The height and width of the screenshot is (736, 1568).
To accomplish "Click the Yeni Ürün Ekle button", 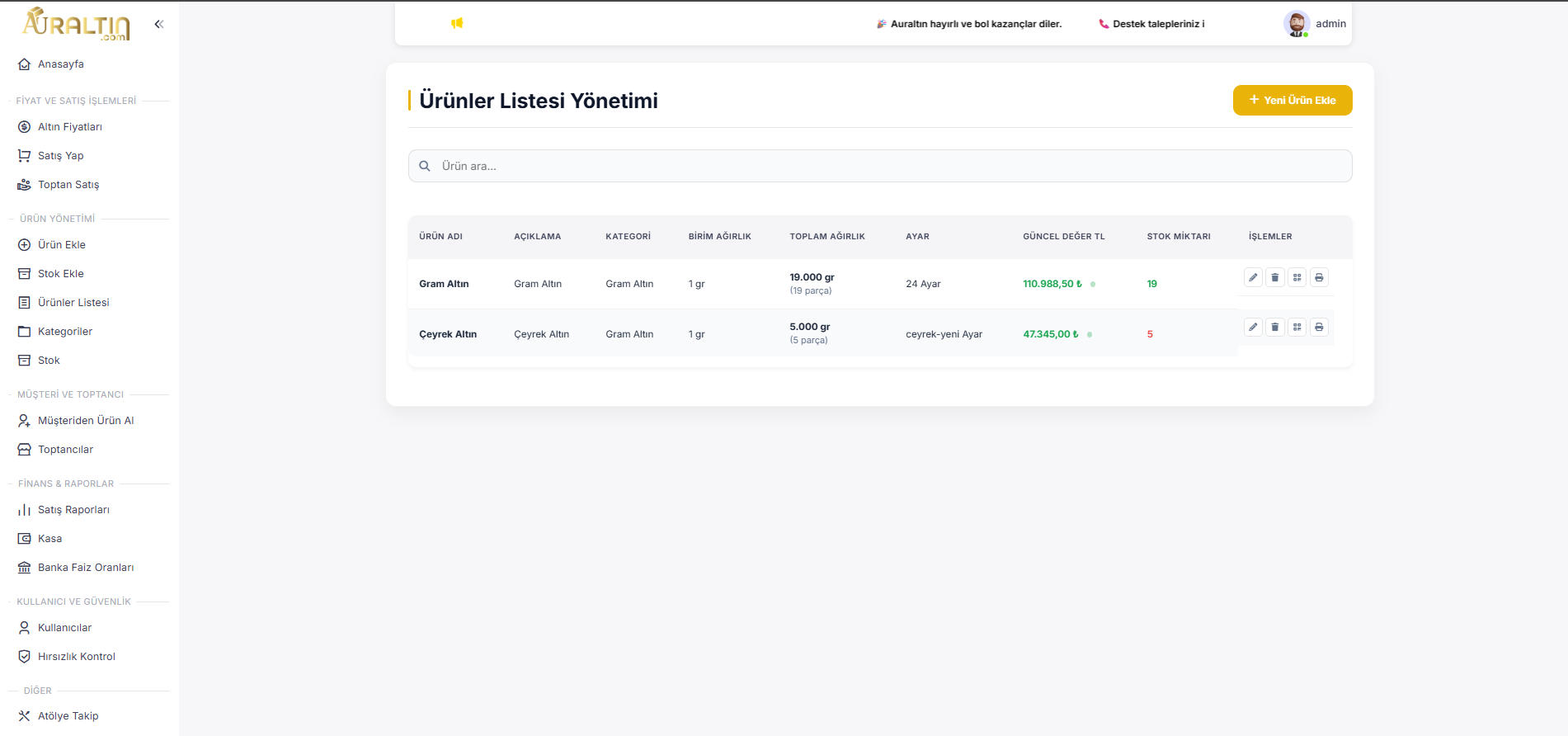I will (1292, 100).
